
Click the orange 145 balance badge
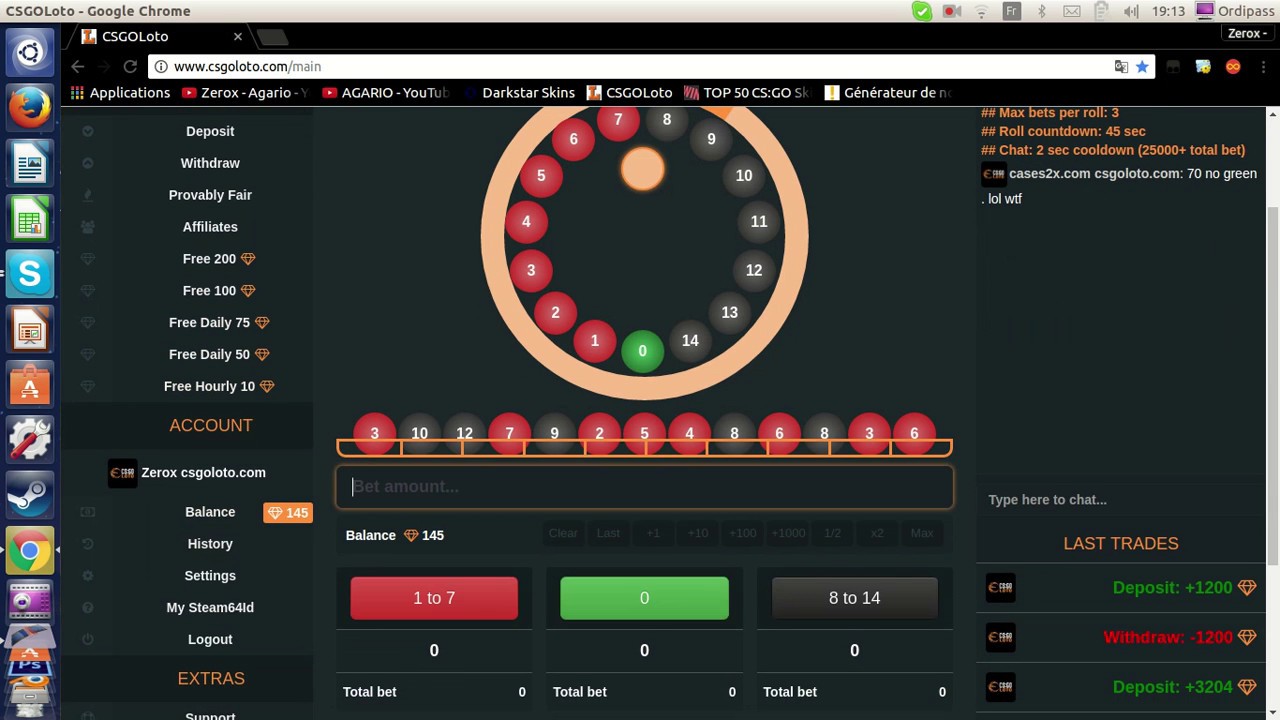[x=288, y=512]
